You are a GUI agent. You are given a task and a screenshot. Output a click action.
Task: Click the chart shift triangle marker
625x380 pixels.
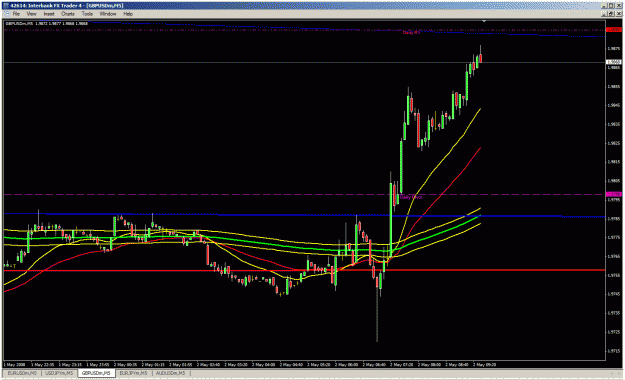click(484, 21)
